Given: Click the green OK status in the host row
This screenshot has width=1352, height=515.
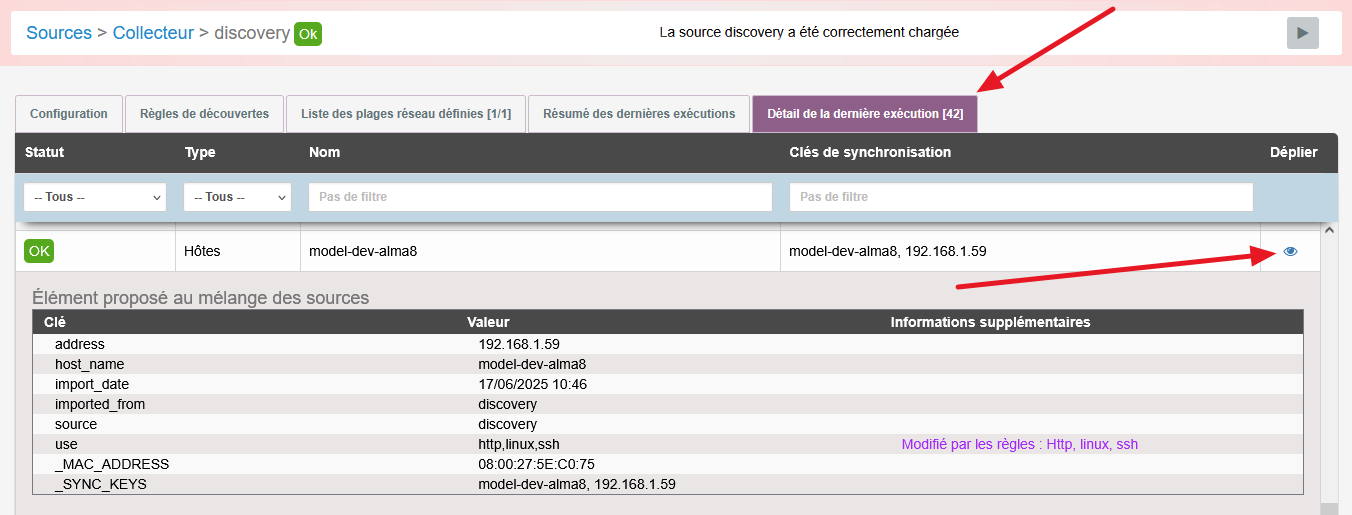Looking at the screenshot, I should point(39,252).
